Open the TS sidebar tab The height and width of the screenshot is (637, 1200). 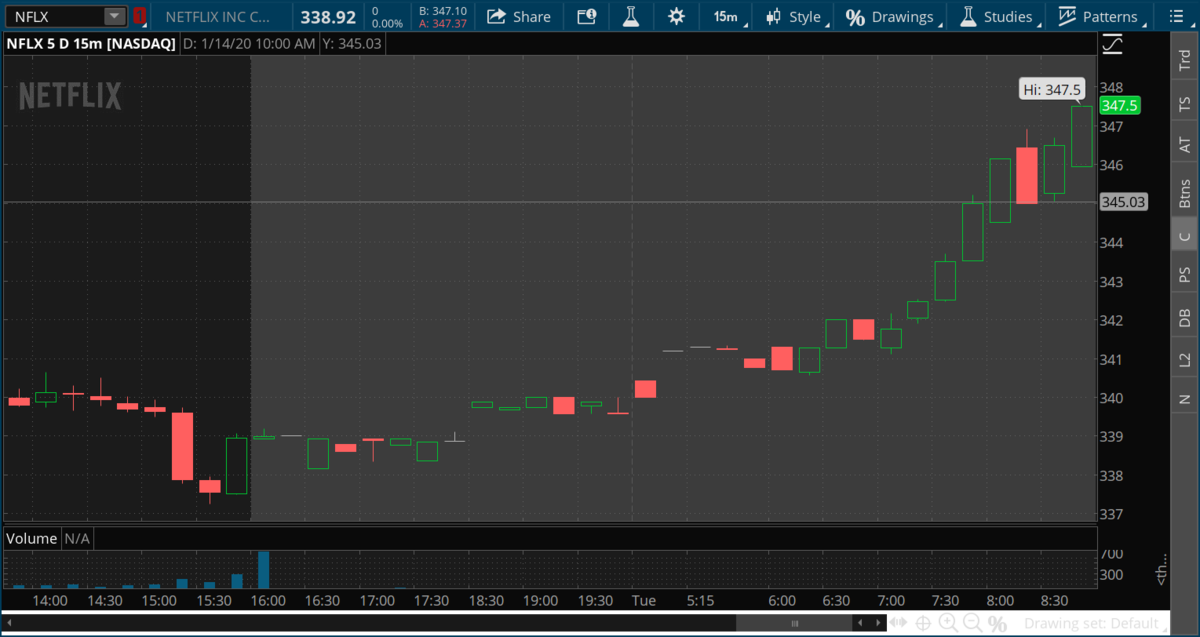pyautogui.click(x=1185, y=103)
